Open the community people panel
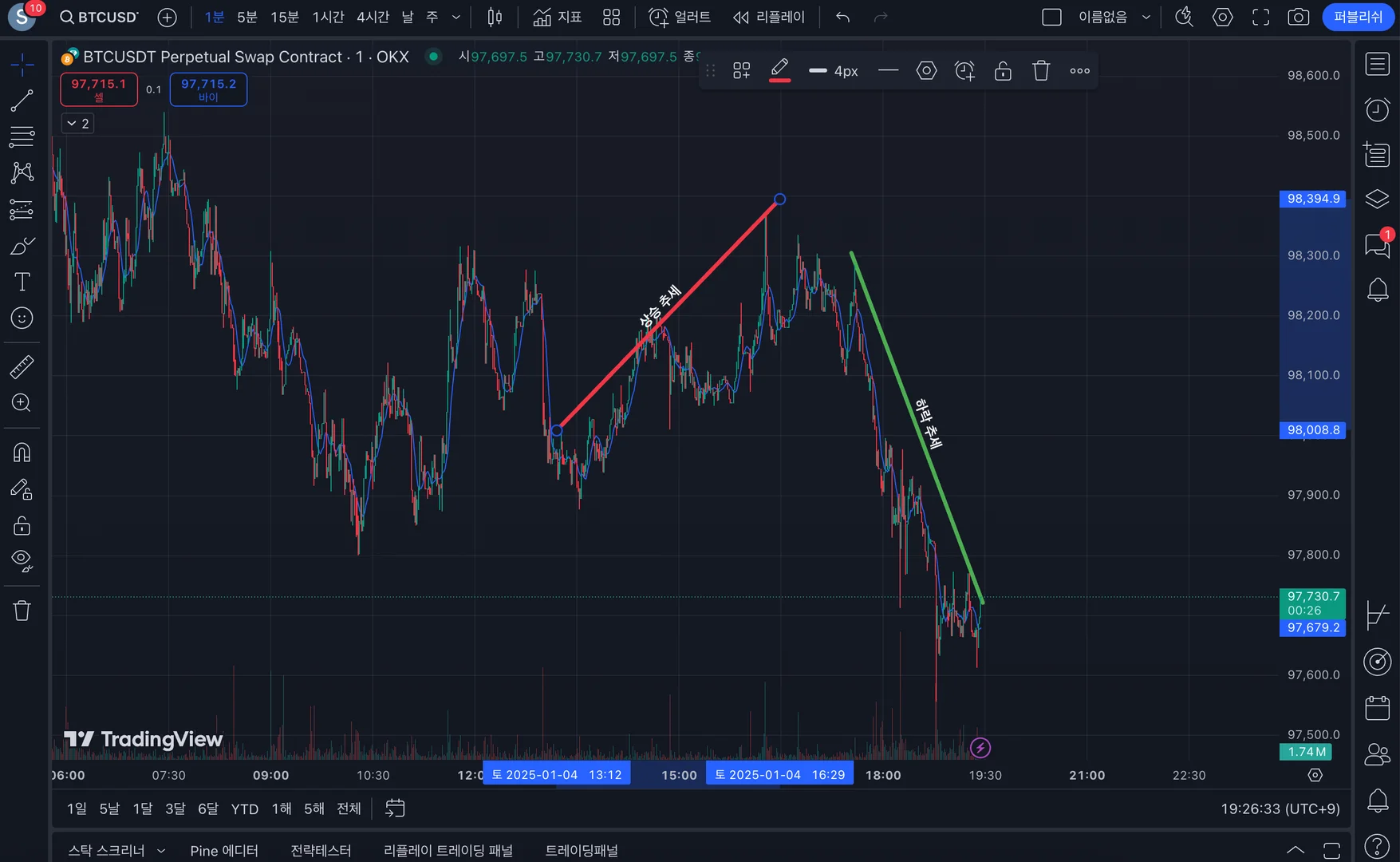 click(1378, 754)
